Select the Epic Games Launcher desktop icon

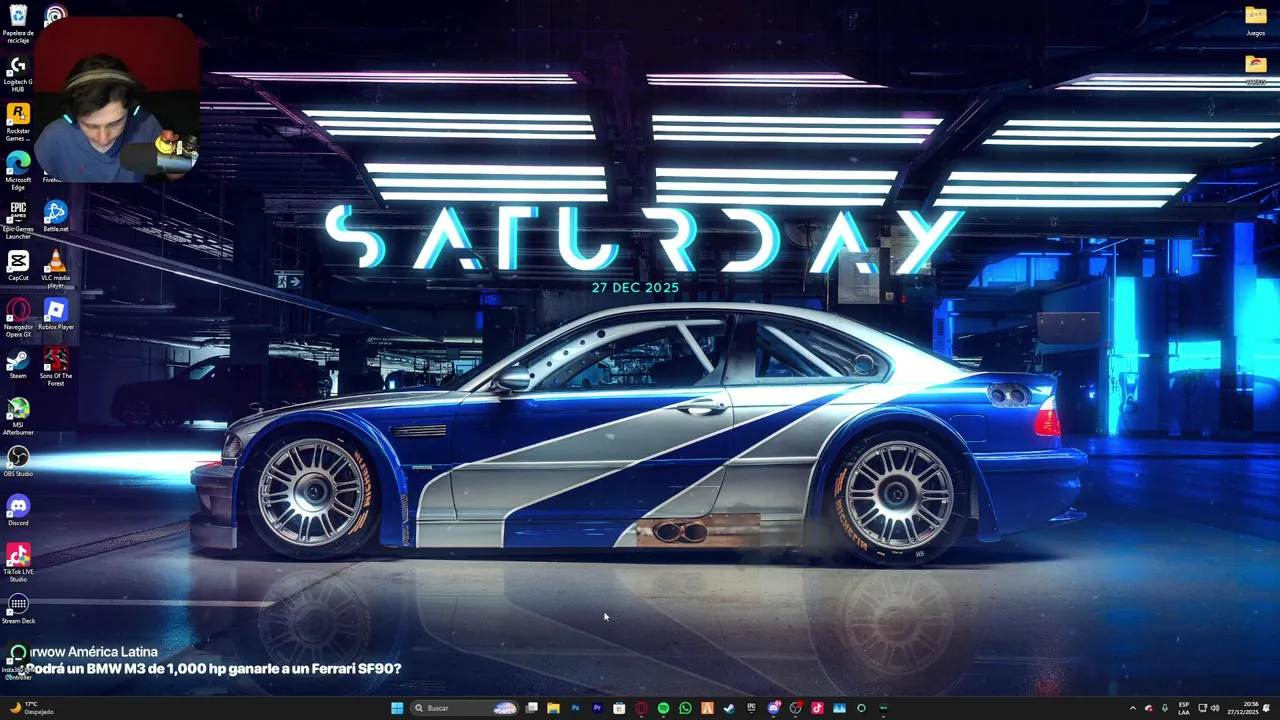coord(18,220)
